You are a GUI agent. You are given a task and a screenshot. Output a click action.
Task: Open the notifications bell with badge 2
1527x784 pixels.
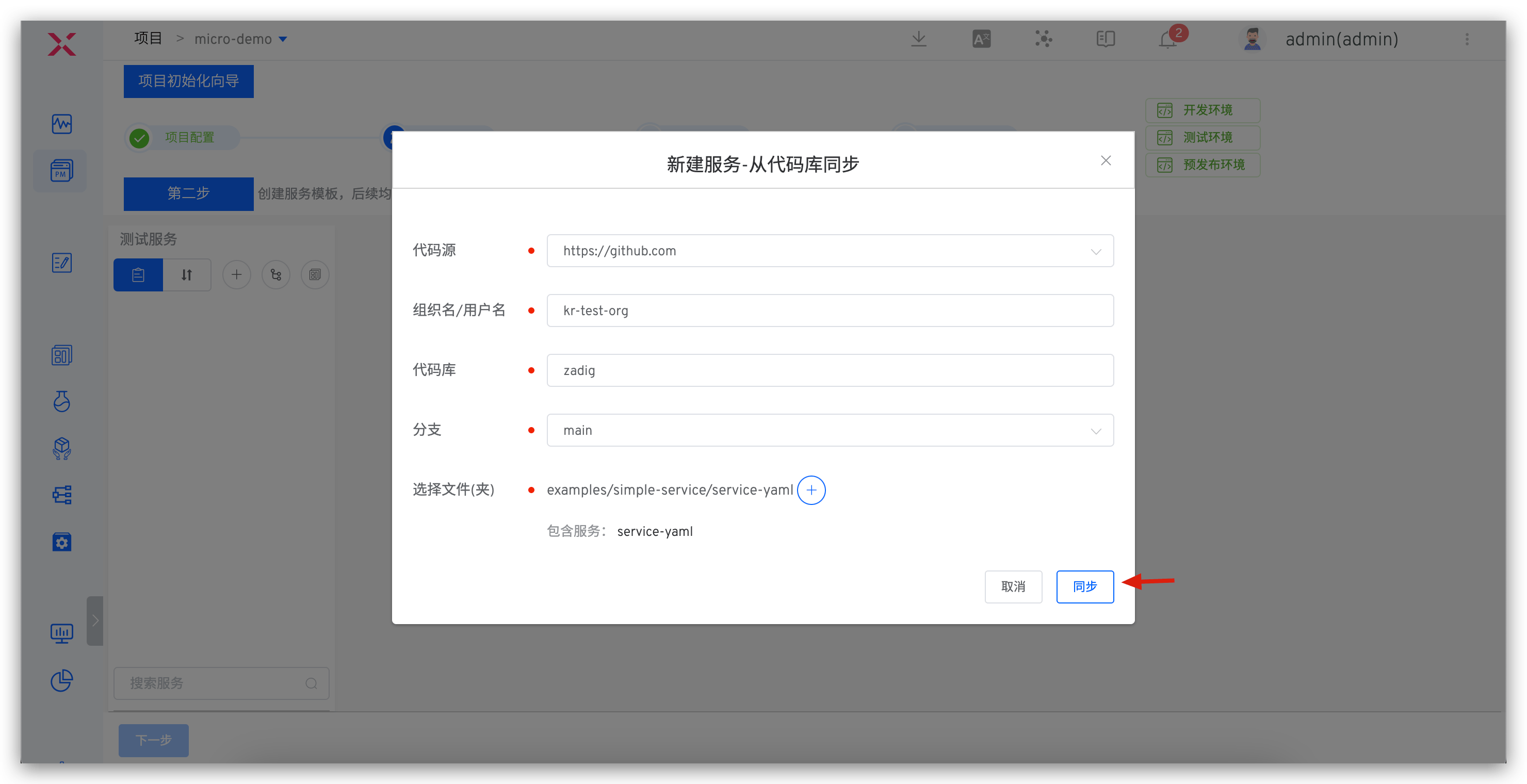[1167, 39]
